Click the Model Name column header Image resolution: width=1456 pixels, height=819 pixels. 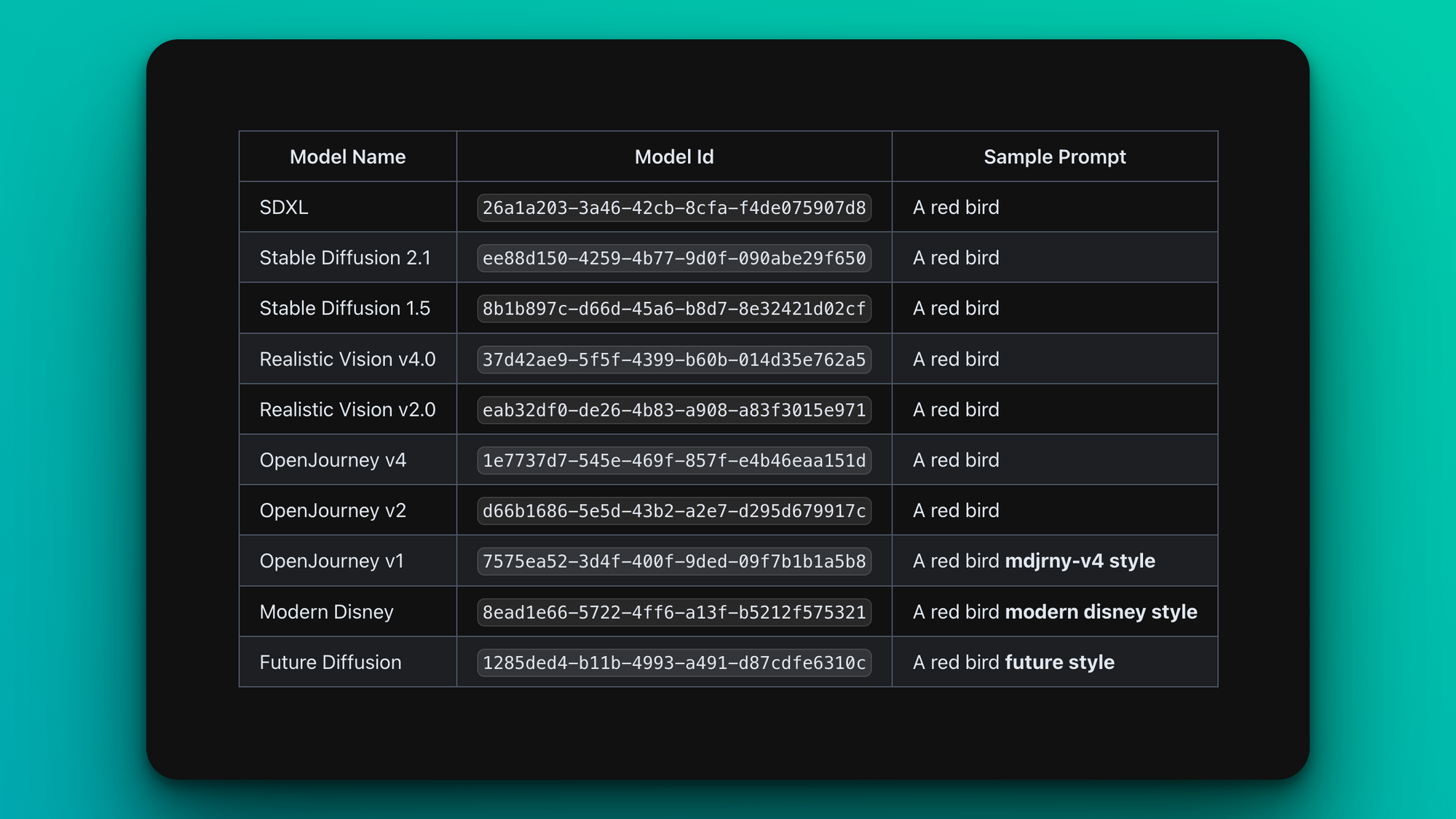(347, 157)
